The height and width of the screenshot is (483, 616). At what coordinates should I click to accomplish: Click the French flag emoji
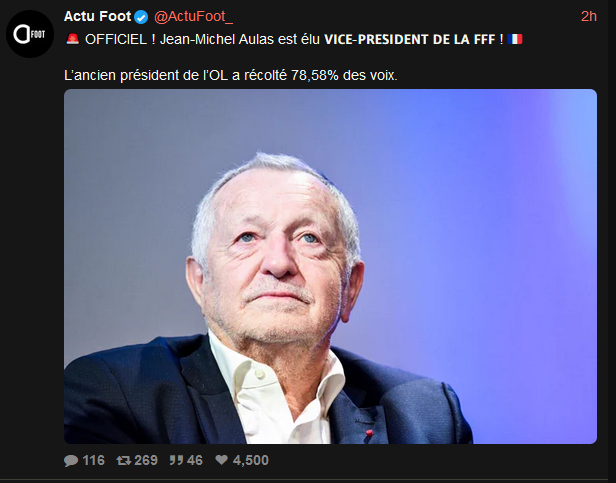pyautogui.click(x=515, y=39)
